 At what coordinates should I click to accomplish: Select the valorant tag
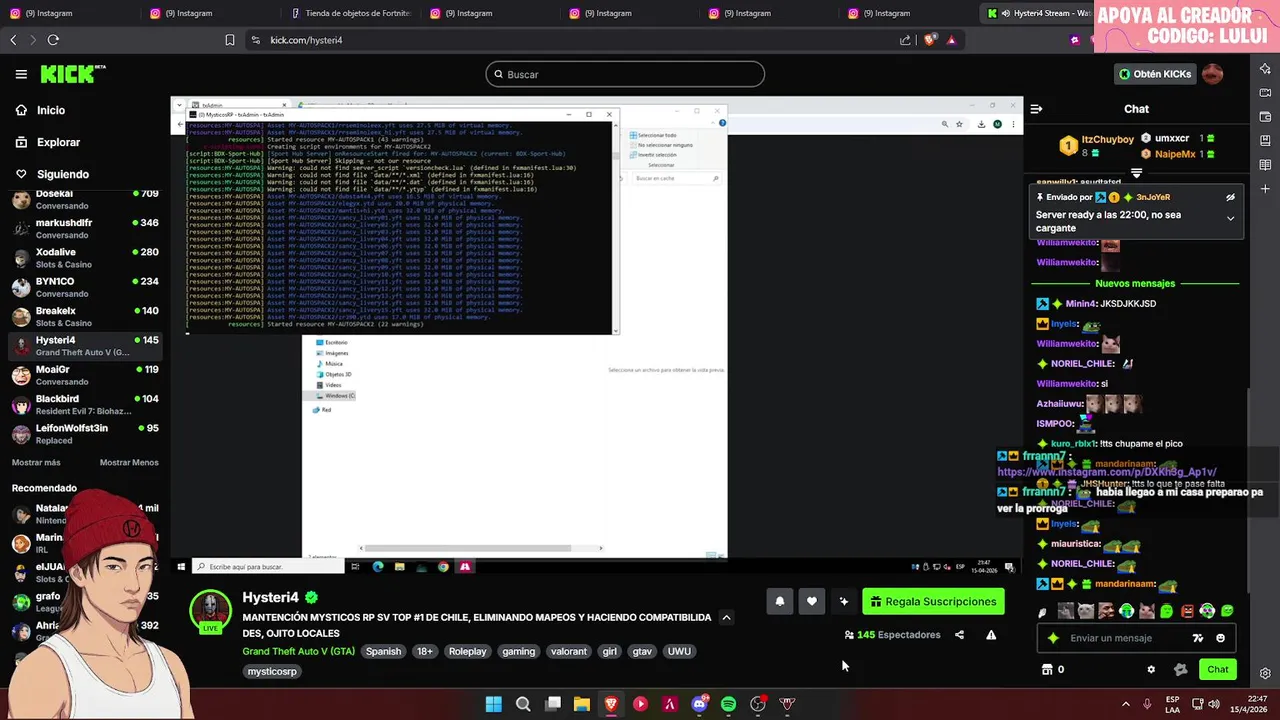569,651
